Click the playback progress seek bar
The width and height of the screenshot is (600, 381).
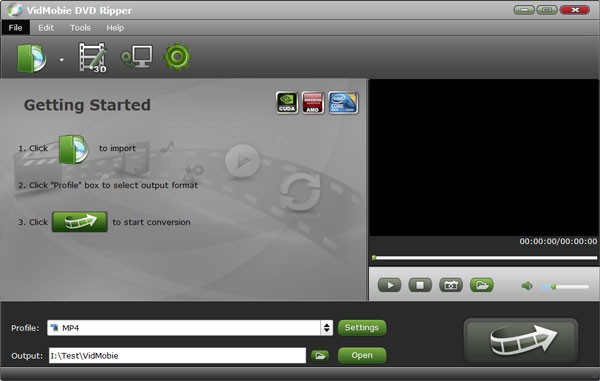[484, 258]
